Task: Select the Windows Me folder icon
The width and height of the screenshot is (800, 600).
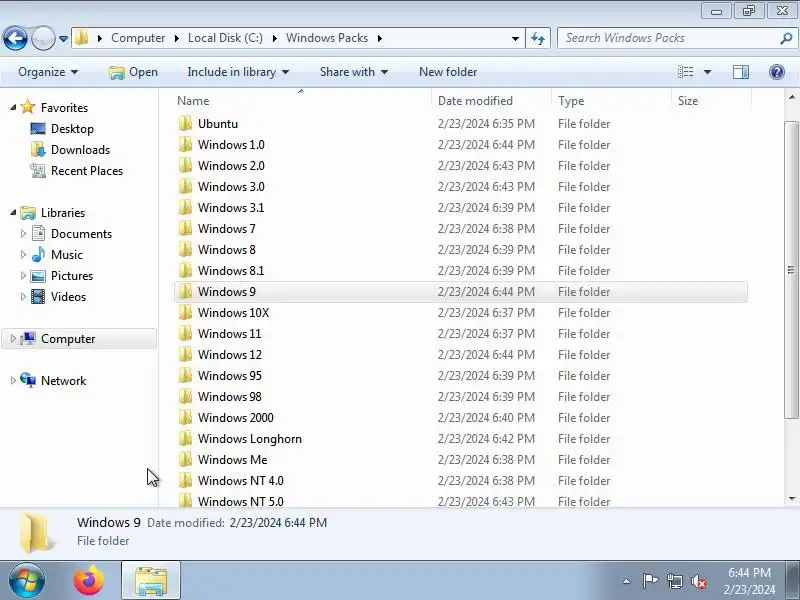Action: coord(186,460)
